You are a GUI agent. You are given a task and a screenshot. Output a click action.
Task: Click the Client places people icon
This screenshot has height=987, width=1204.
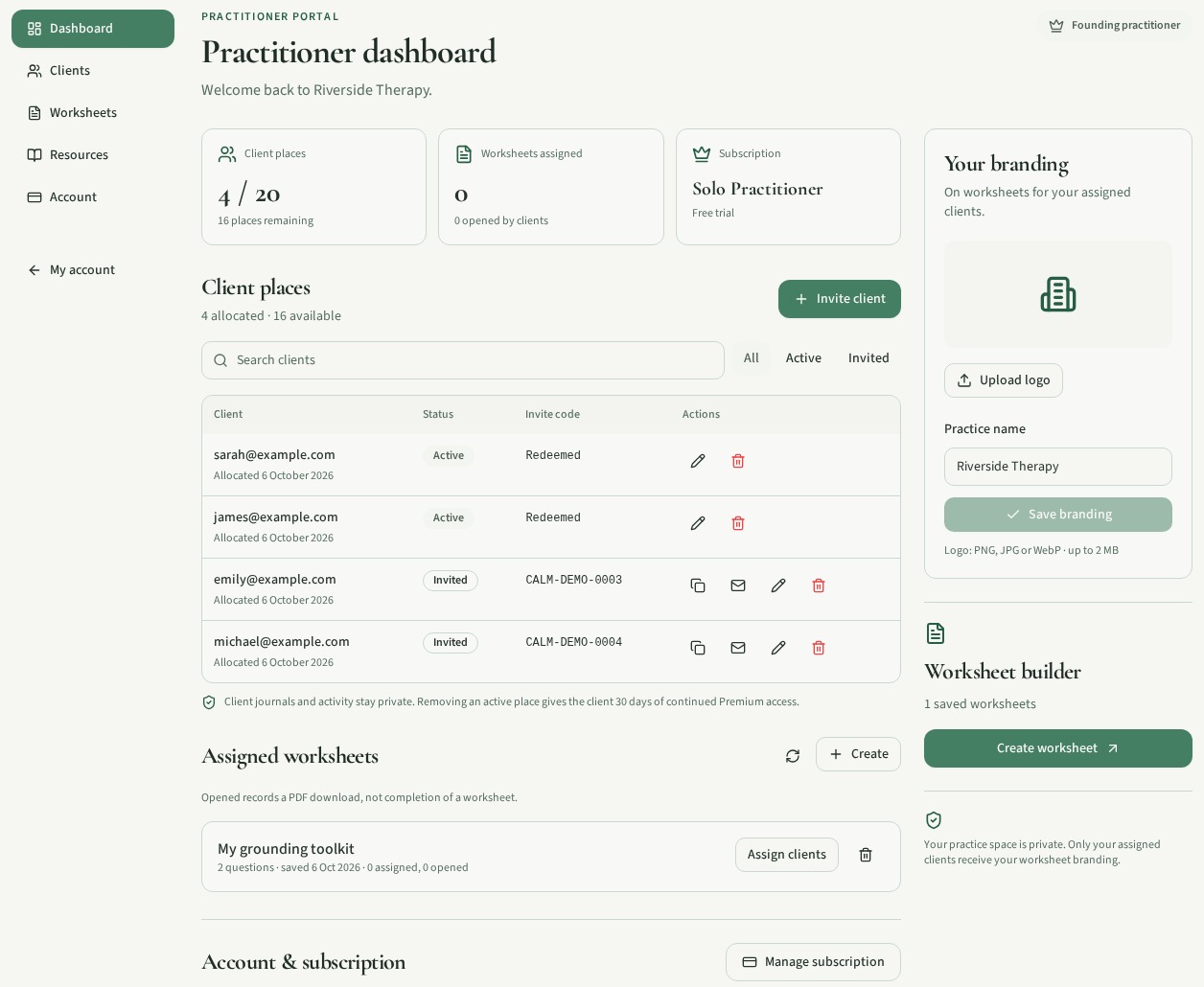coord(227,154)
